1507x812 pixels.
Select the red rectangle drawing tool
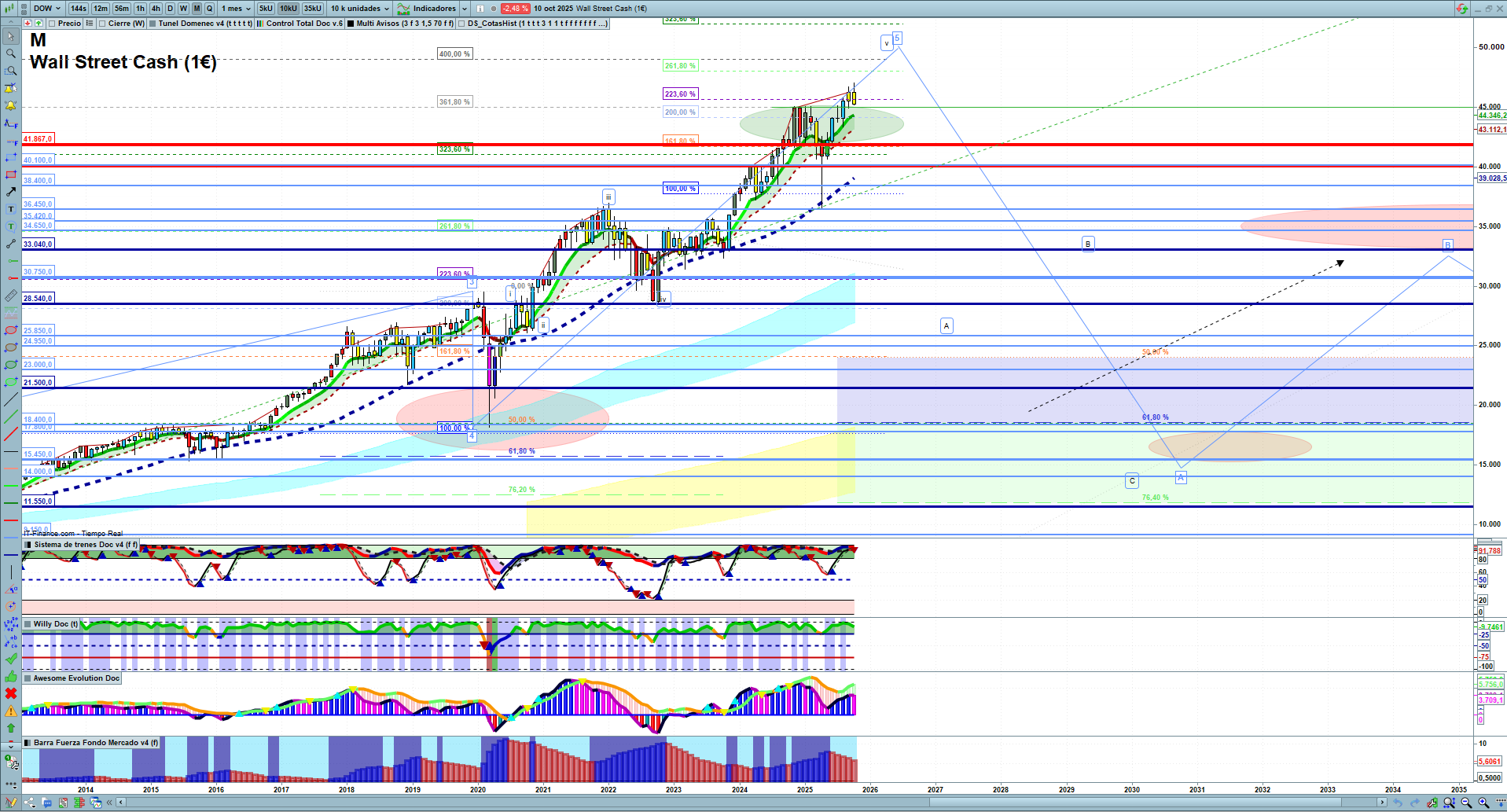pyautogui.click(x=10, y=175)
